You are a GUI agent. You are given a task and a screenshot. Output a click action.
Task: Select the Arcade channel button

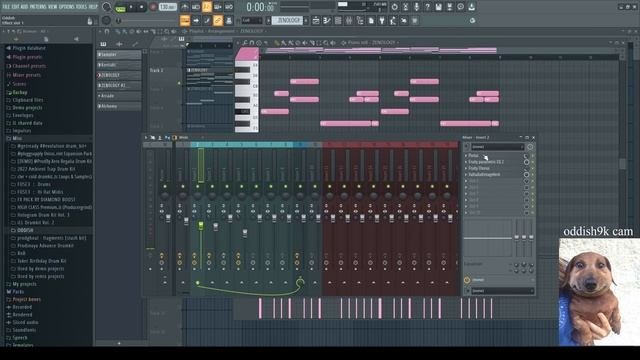[119, 96]
